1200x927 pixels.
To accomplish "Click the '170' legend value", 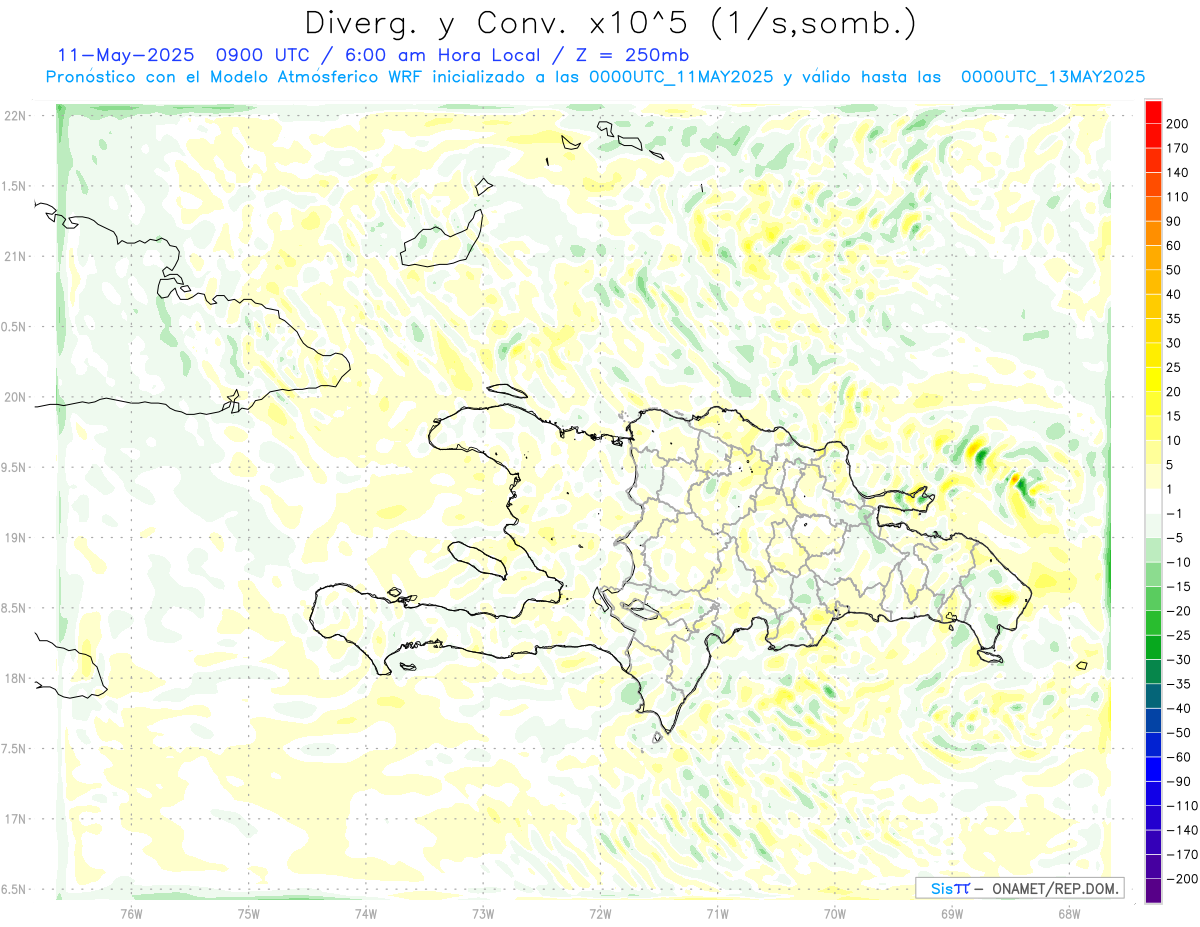I will (x=1177, y=148).
